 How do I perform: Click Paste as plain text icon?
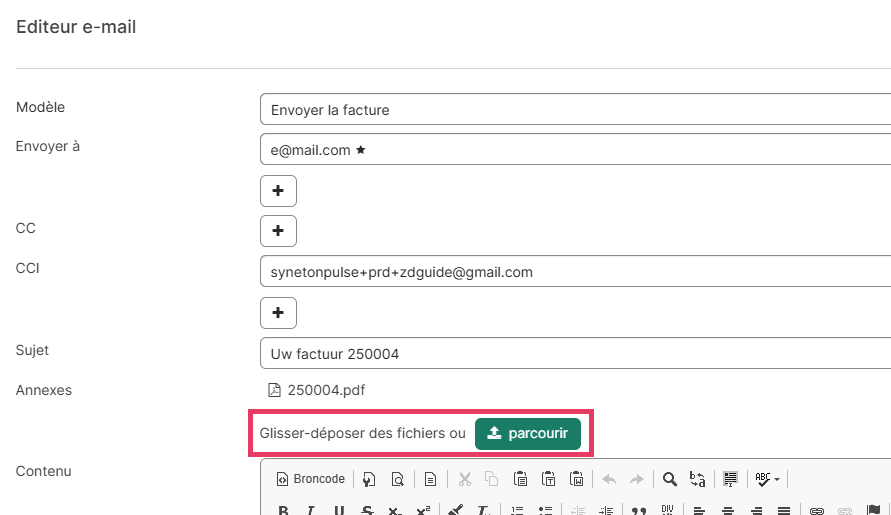coord(548,479)
